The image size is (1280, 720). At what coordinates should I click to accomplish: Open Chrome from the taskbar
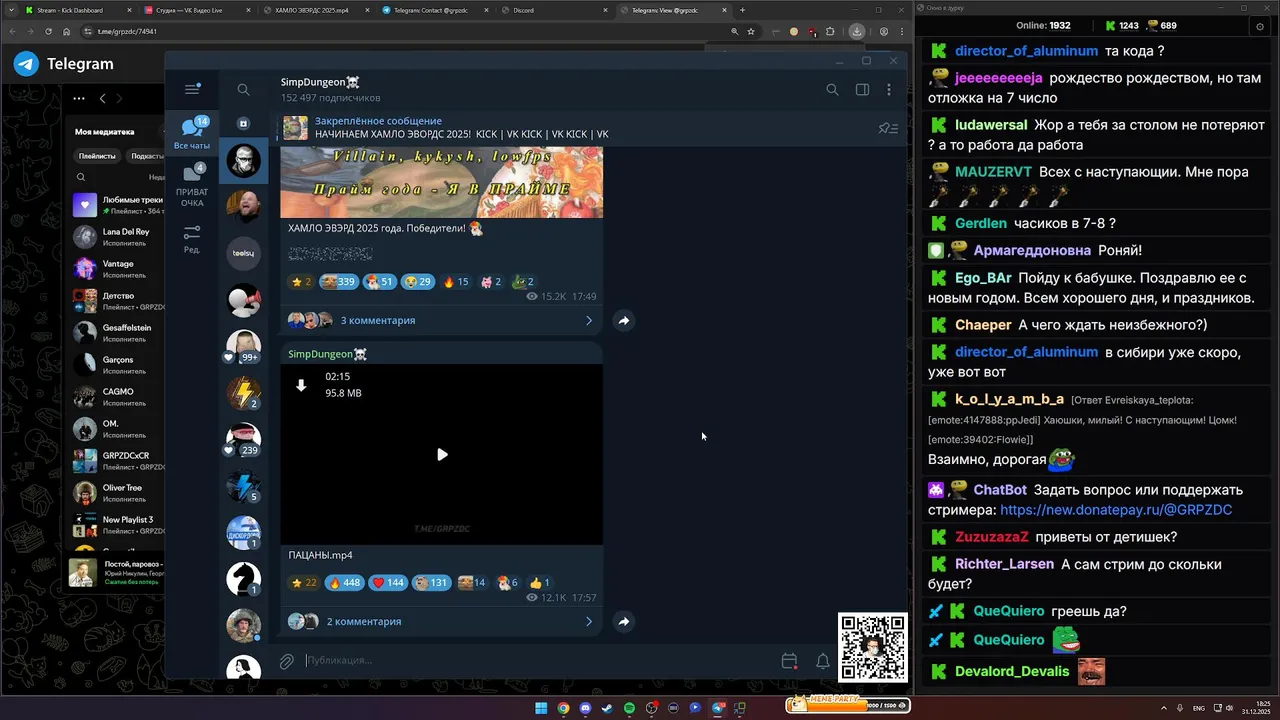(563, 708)
